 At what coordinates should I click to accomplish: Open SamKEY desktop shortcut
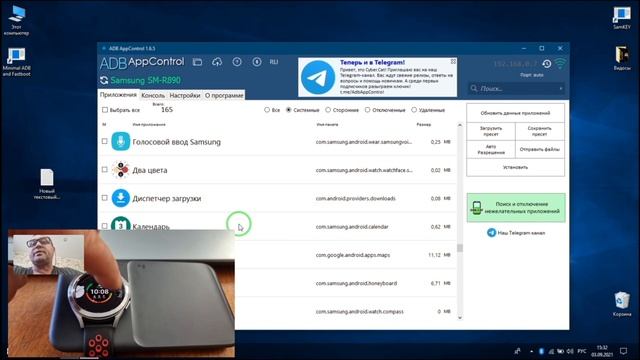pos(622,18)
